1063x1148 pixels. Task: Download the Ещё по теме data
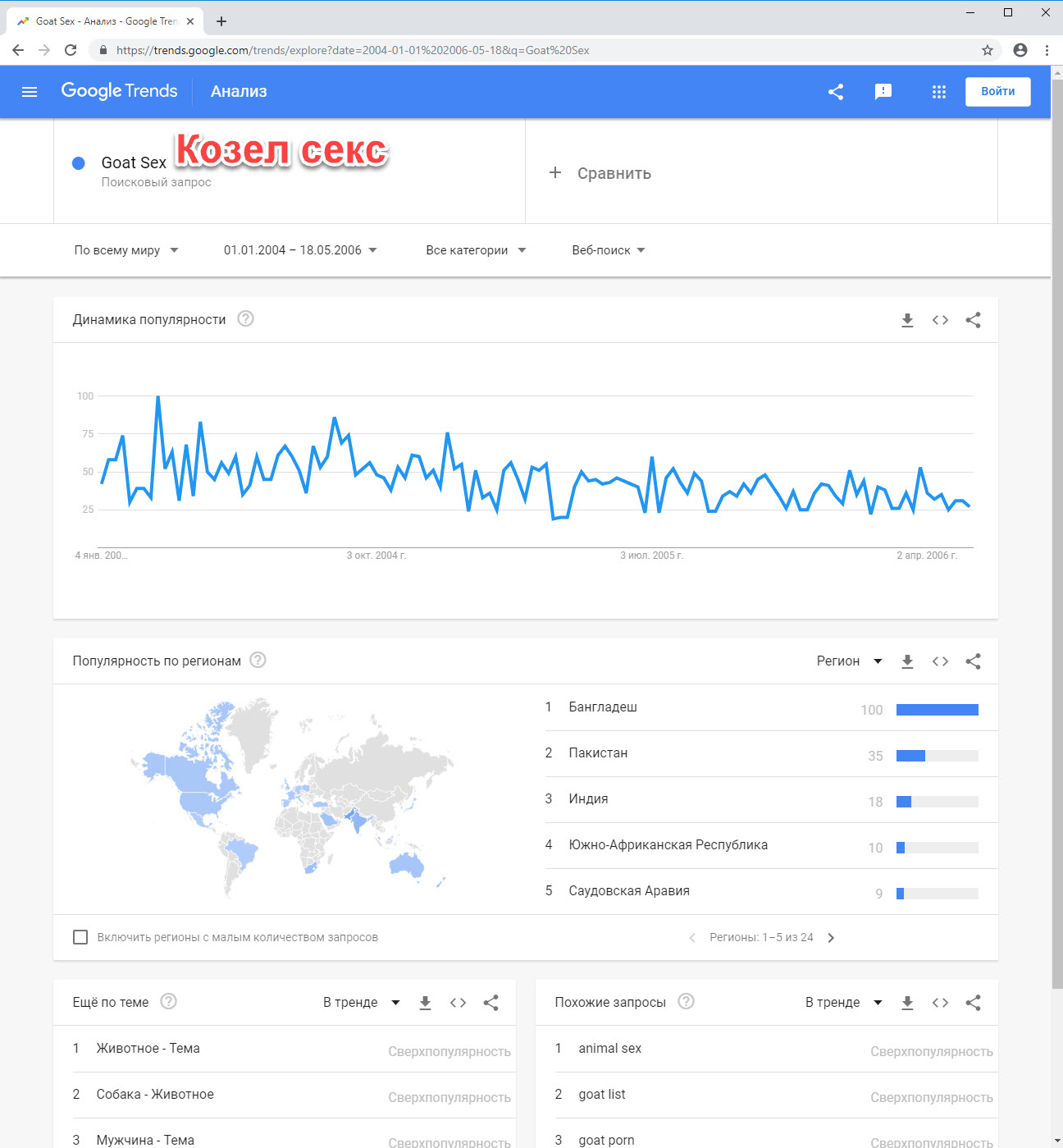(x=425, y=1003)
